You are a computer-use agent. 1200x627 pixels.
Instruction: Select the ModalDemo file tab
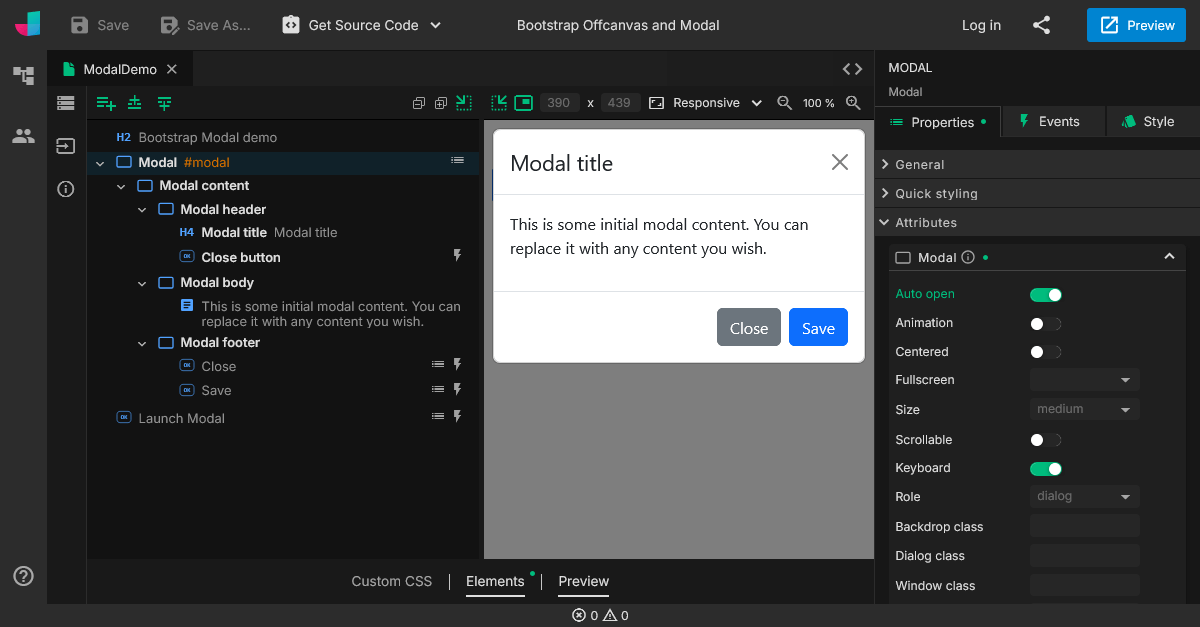tap(120, 69)
